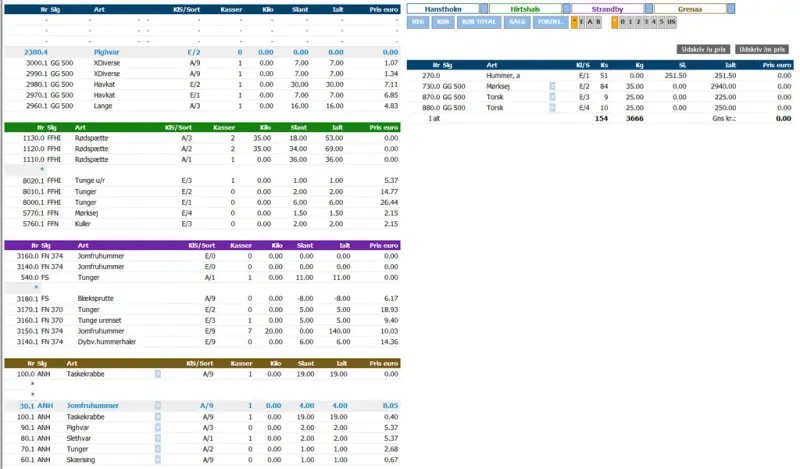Open the note icon on Torsk 880.0 row
Image resolution: width=800 pixels, height=469 pixels.
pos(552,108)
